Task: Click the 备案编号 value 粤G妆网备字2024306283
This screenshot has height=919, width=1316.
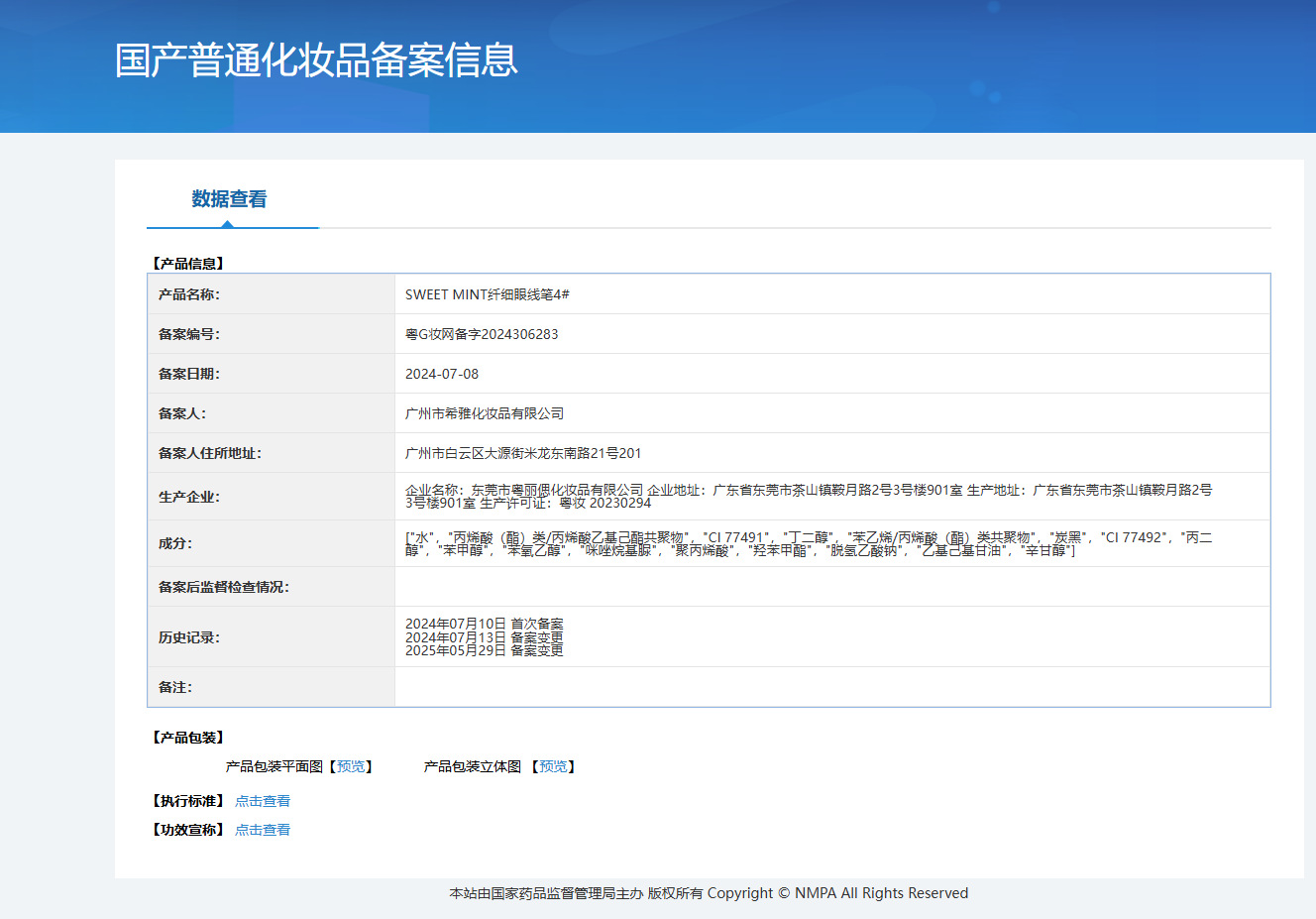Action: (482, 334)
